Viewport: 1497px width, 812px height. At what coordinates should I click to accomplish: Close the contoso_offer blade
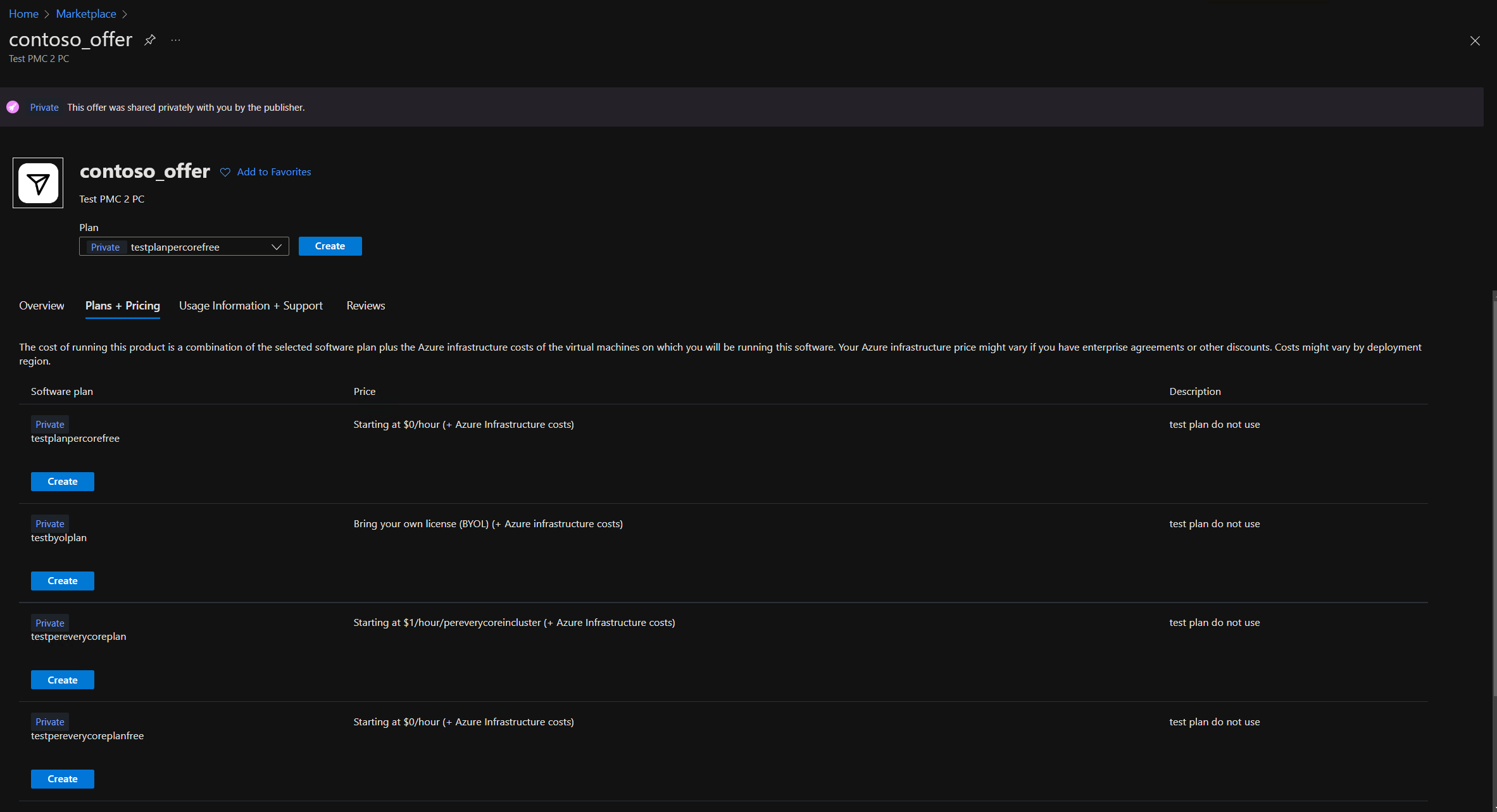[1475, 41]
